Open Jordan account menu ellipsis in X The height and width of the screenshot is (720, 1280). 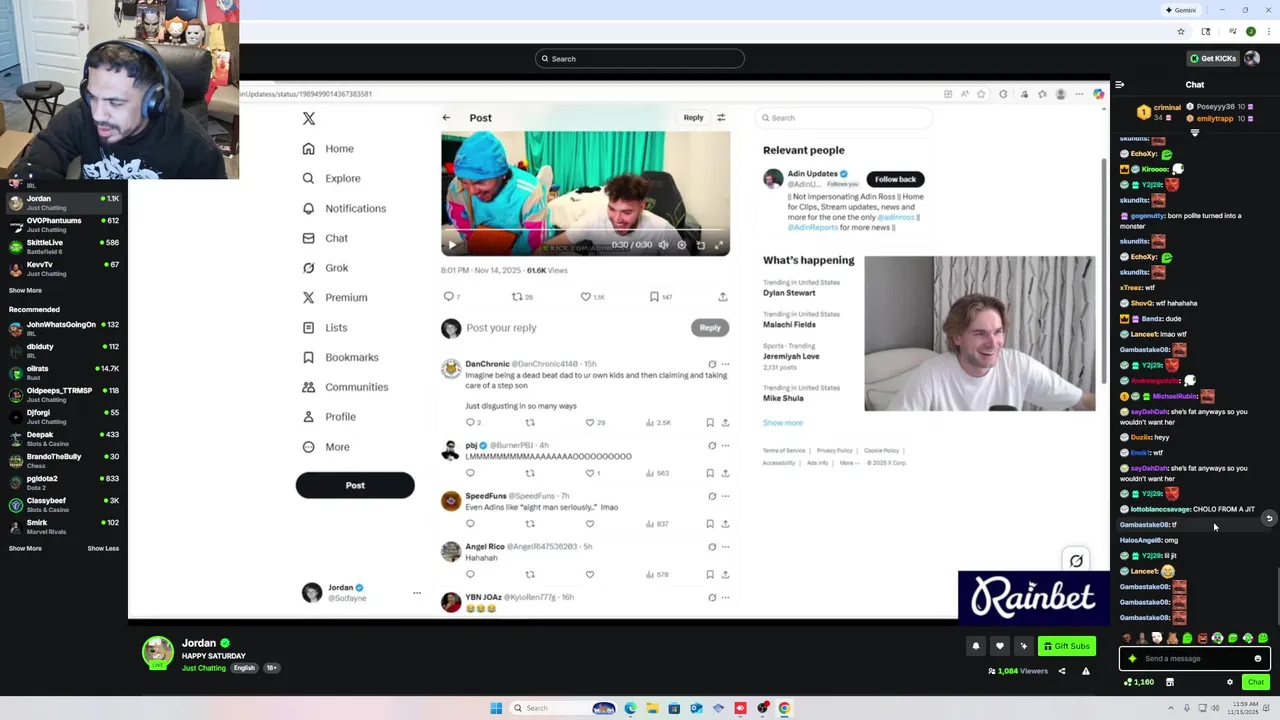(x=417, y=593)
